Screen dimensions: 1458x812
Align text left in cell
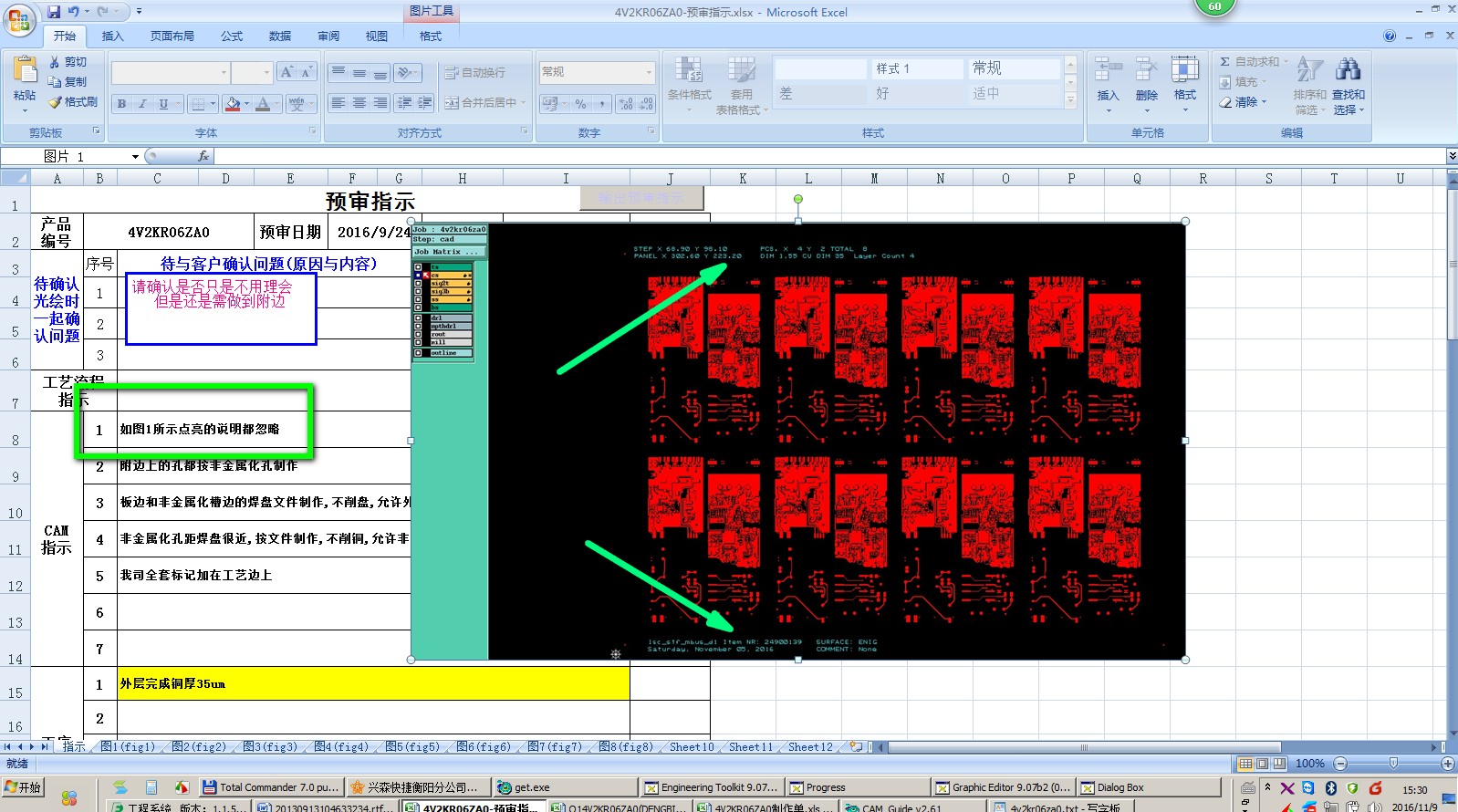point(338,103)
